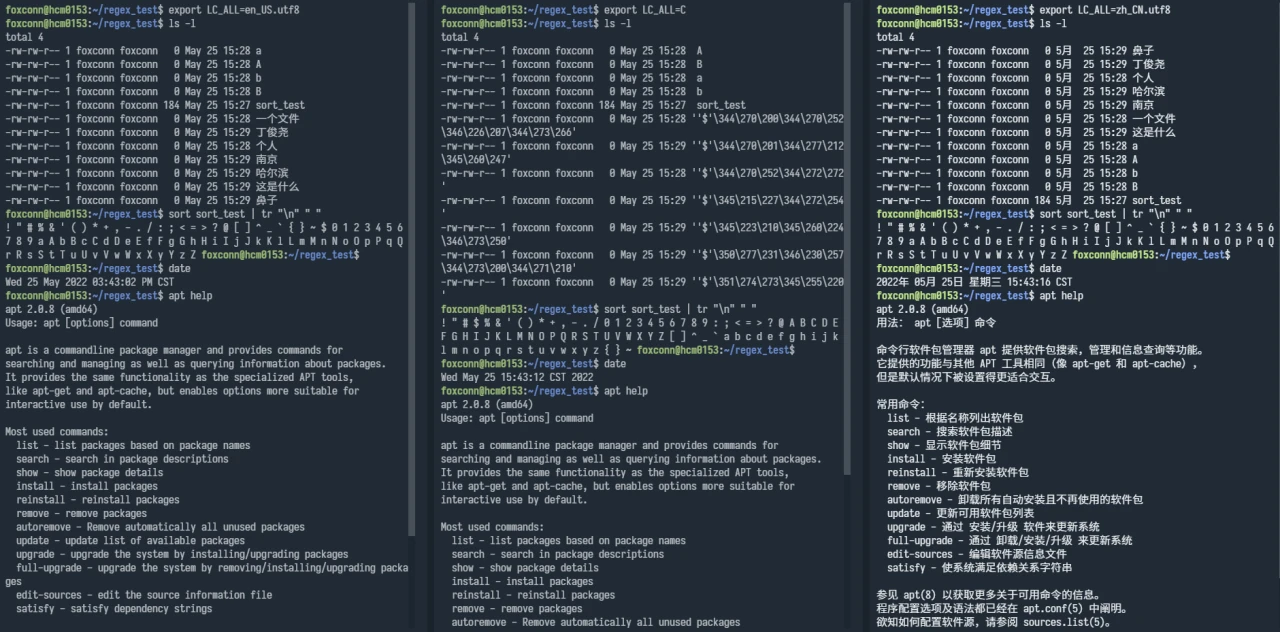This screenshot has height=632, width=1280.
Task: Click 'autoremove' line in the middle terminal
Action: (595, 622)
